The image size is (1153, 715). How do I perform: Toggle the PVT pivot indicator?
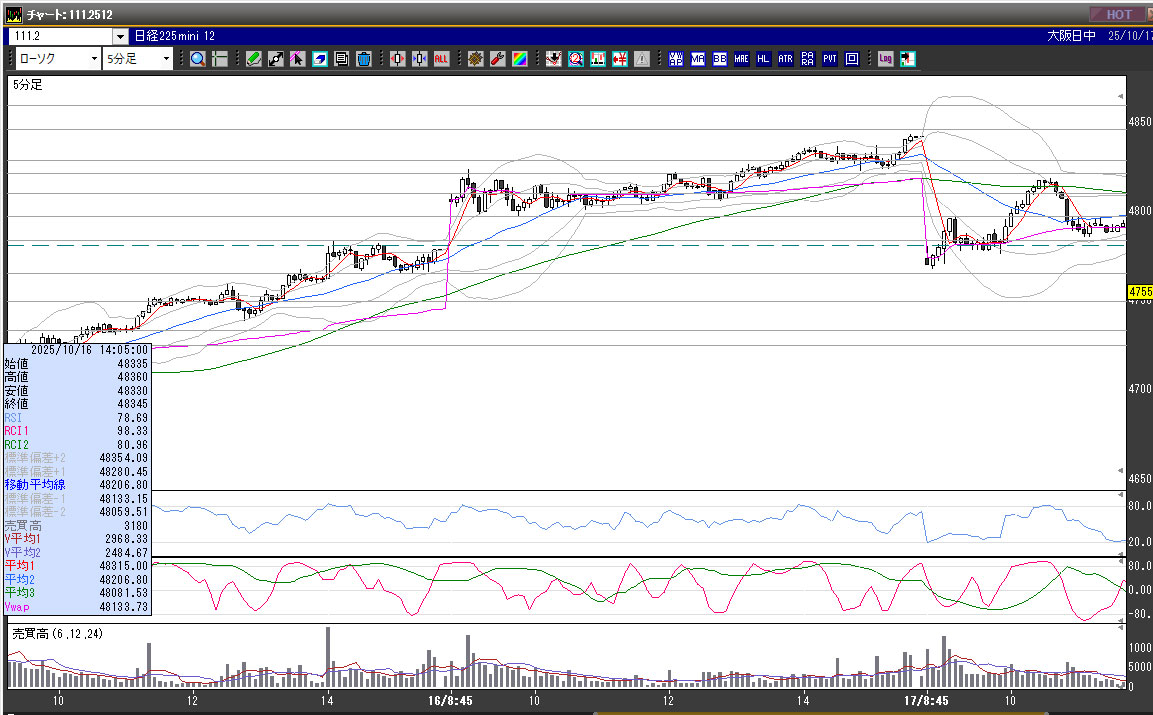(x=829, y=59)
